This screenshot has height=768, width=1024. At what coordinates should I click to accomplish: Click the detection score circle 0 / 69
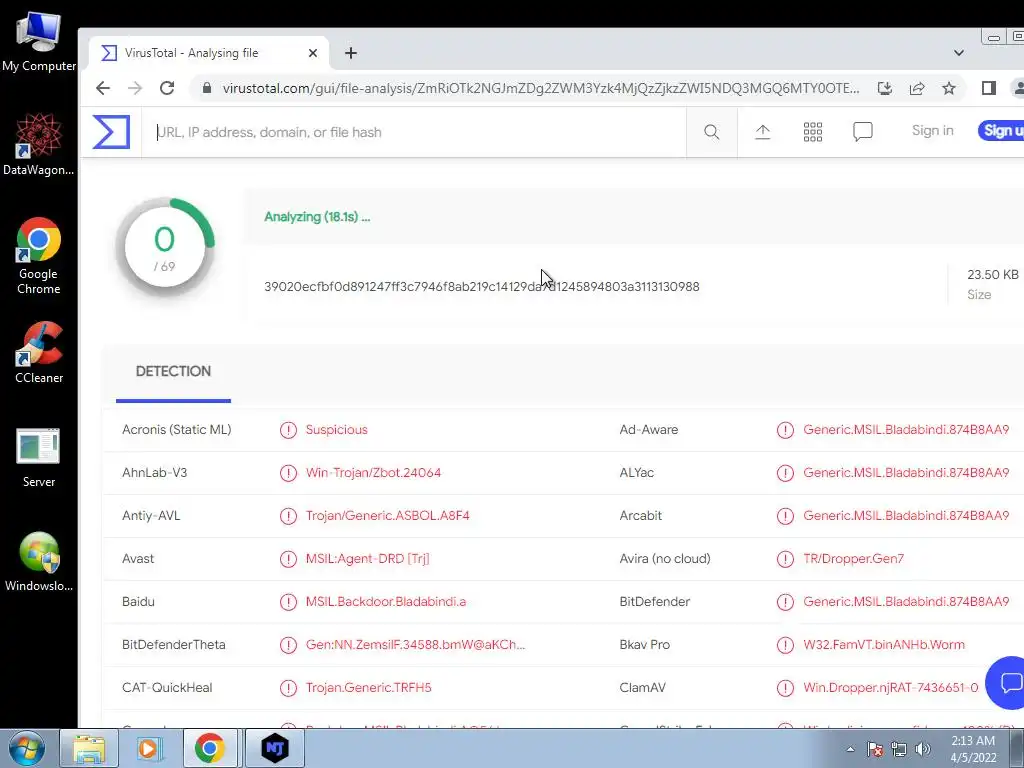pos(165,248)
